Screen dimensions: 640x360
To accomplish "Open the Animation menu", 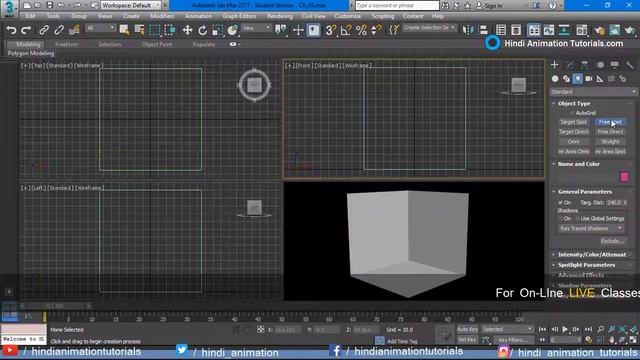I will [x=198, y=16].
